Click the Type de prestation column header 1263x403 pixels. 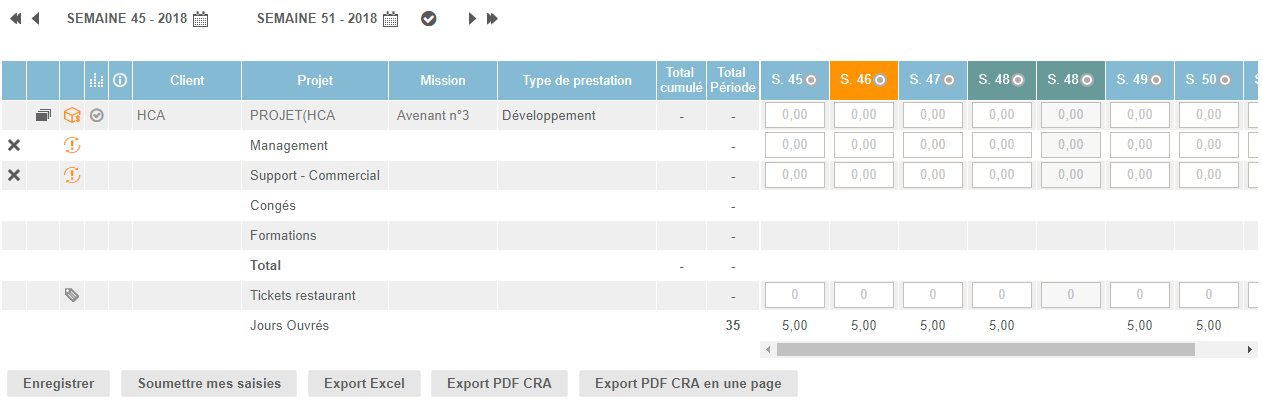(x=577, y=80)
